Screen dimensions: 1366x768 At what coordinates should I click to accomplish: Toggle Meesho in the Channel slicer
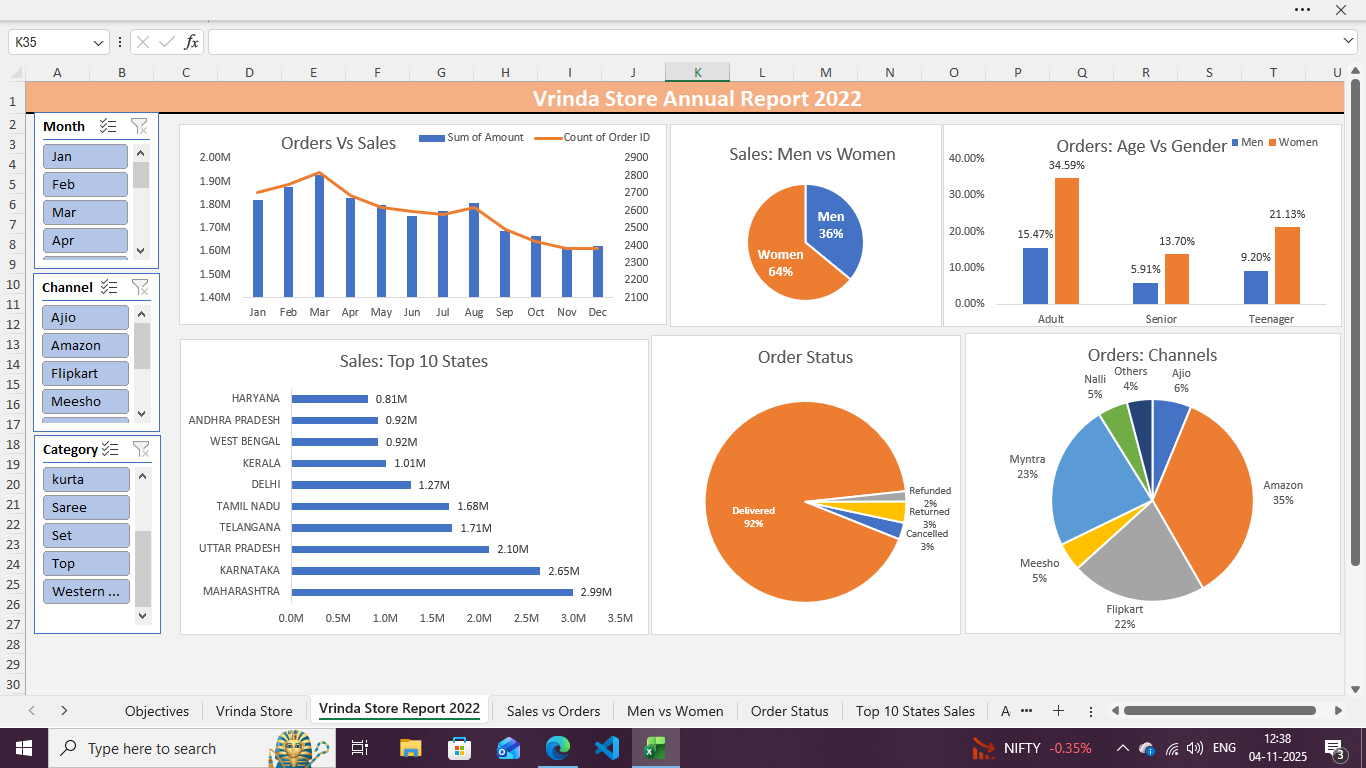pos(85,401)
